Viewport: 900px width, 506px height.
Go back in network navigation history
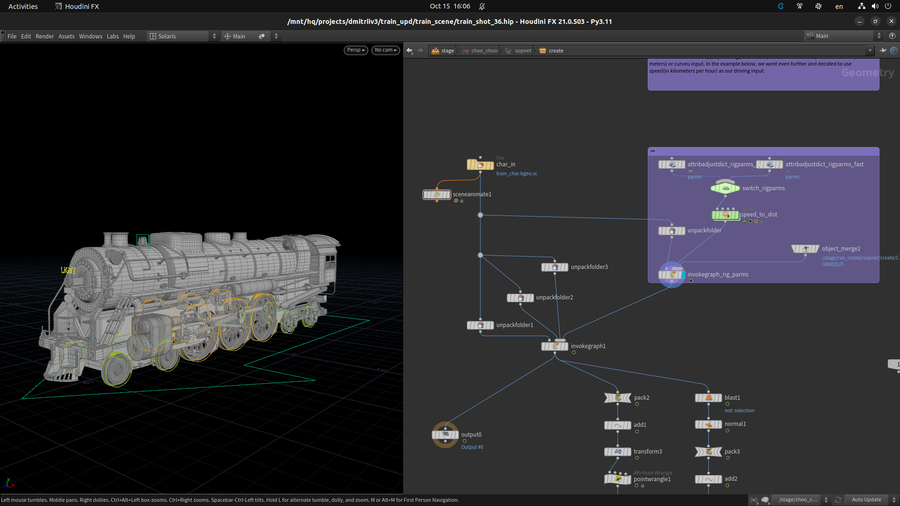click(409, 50)
